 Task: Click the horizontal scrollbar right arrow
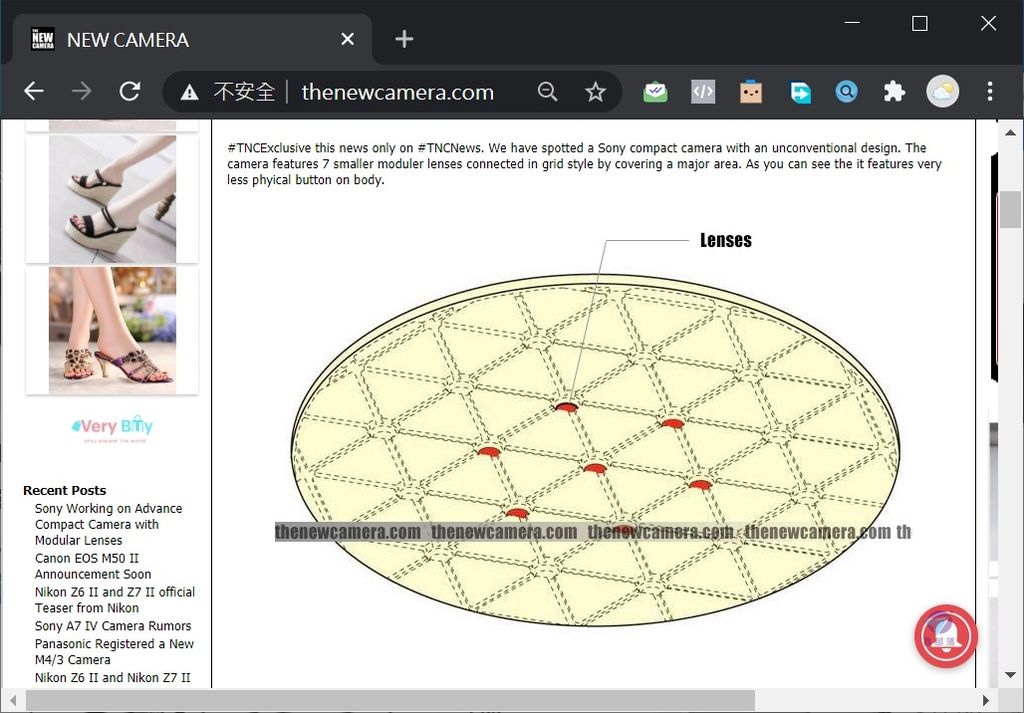(986, 701)
